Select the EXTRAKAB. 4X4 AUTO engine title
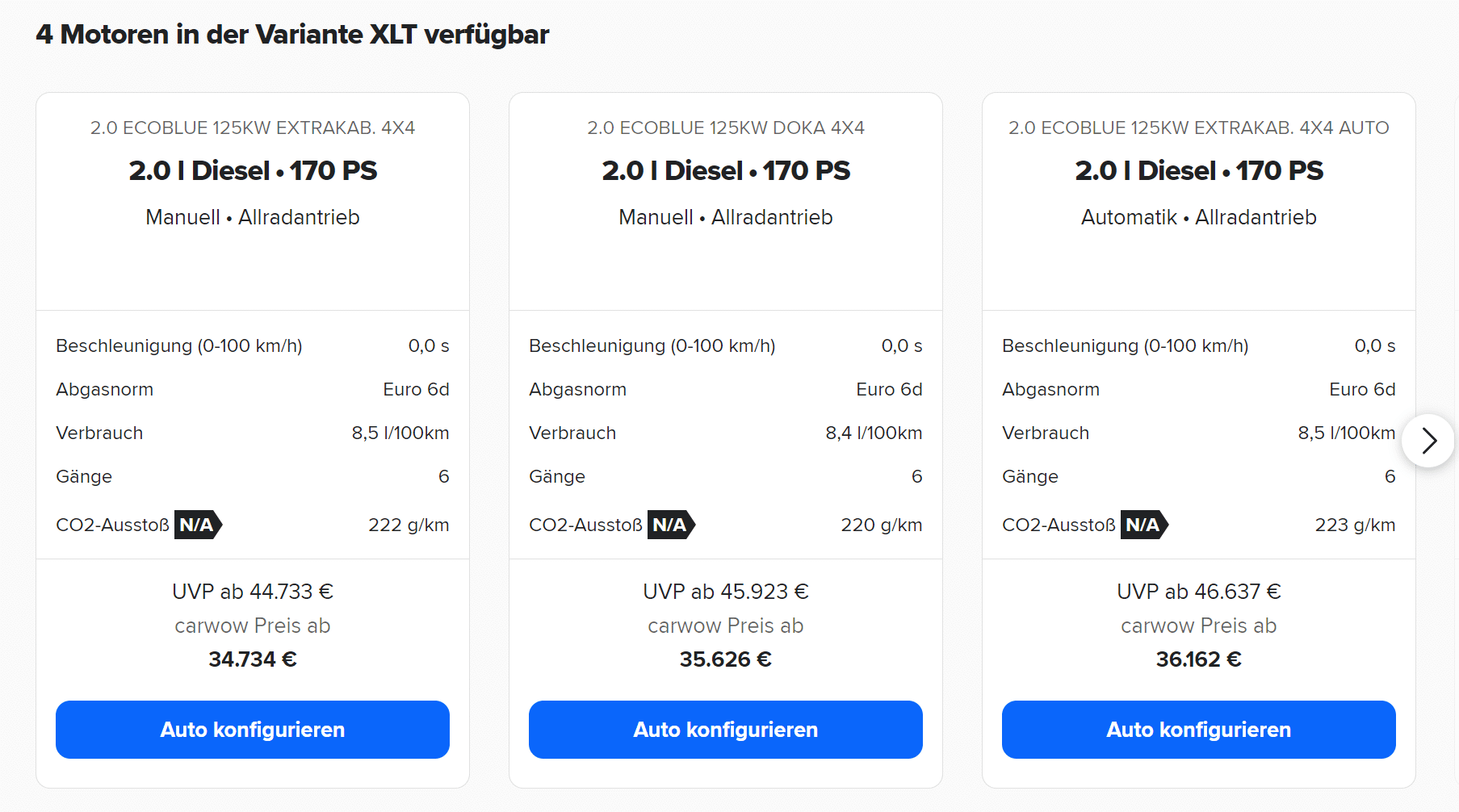This screenshot has width=1459, height=812. (1199, 128)
